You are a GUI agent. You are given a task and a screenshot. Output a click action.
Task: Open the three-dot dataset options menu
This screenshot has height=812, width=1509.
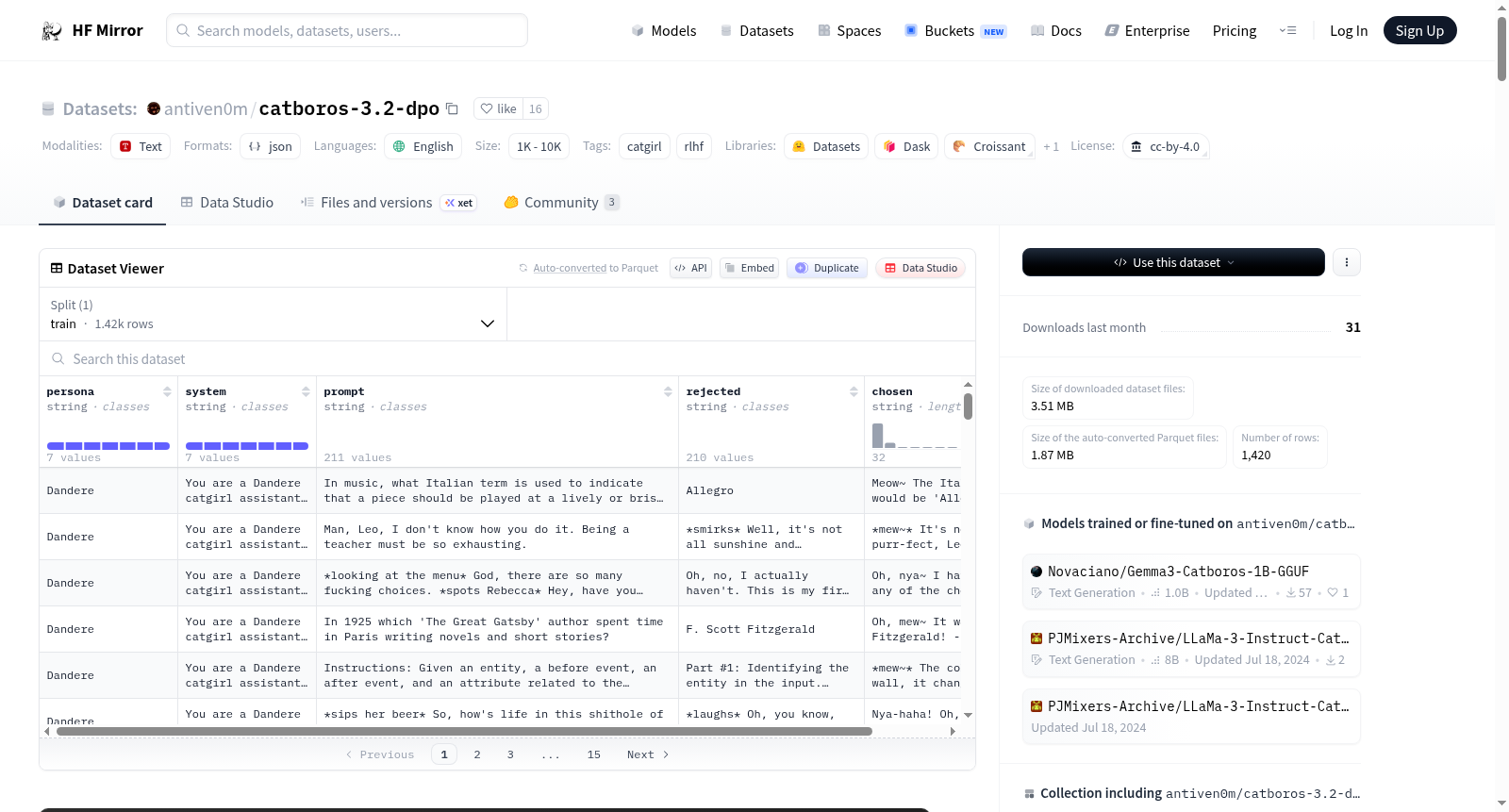click(1347, 262)
